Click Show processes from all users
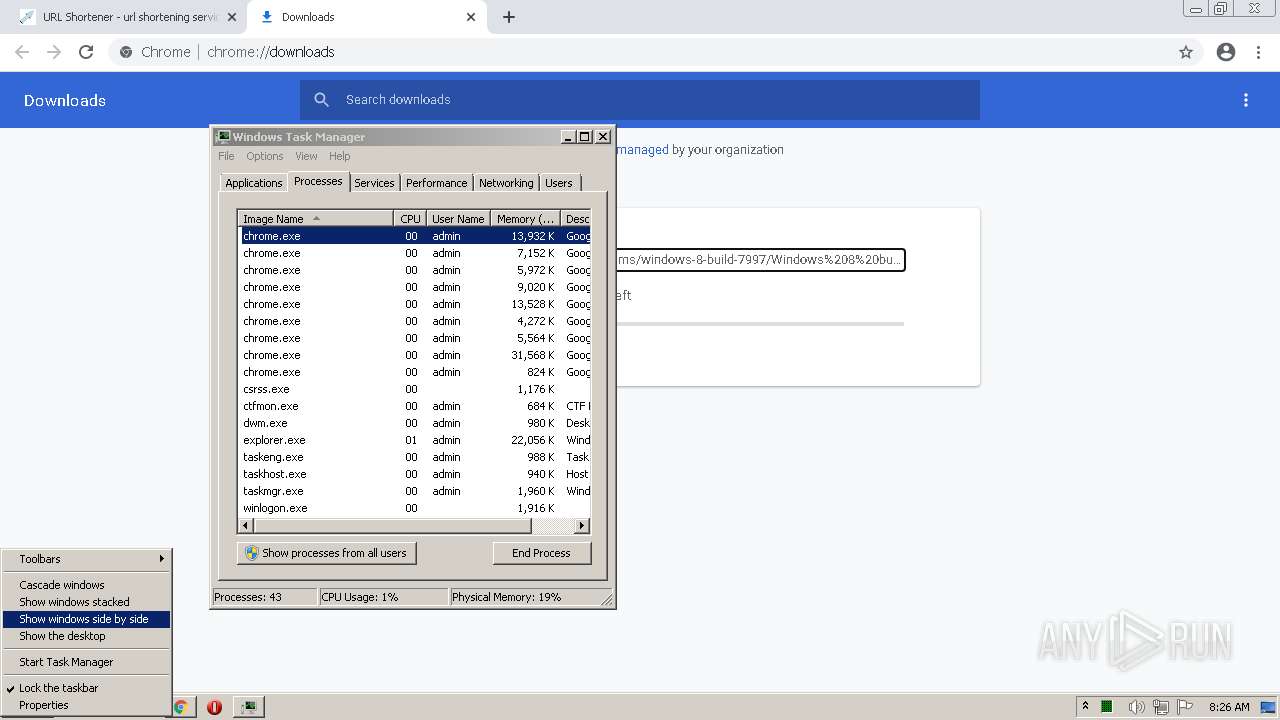 [326, 553]
